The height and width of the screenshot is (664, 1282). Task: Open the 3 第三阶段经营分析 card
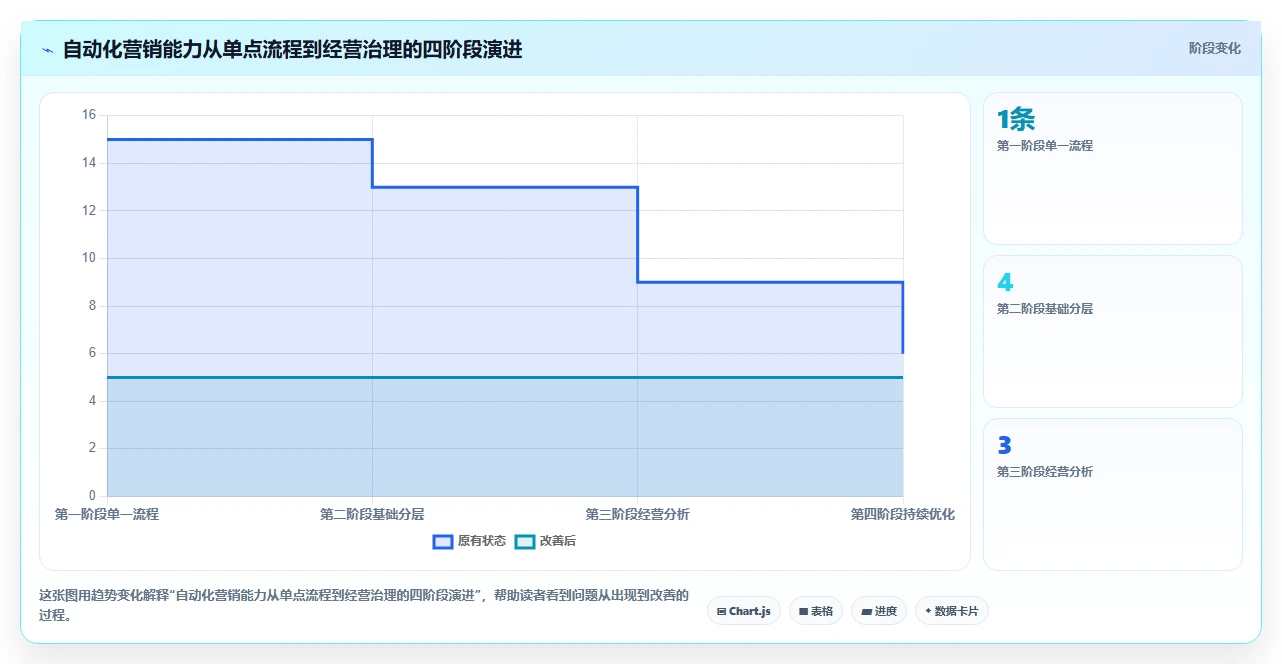click(1113, 494)
